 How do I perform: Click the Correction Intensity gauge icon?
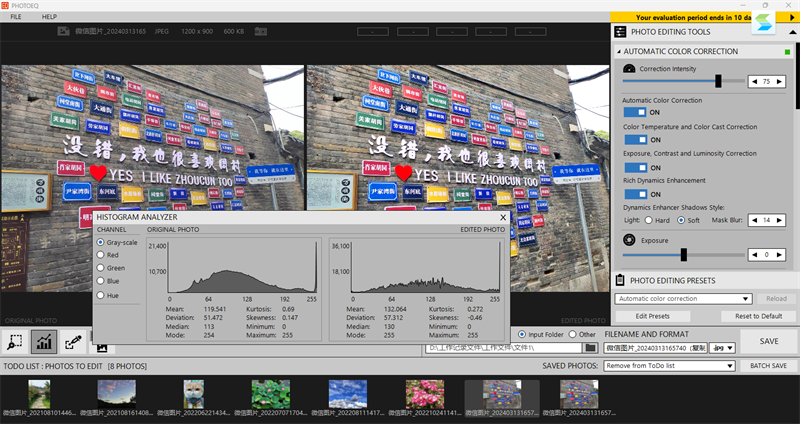pos(629,68)
